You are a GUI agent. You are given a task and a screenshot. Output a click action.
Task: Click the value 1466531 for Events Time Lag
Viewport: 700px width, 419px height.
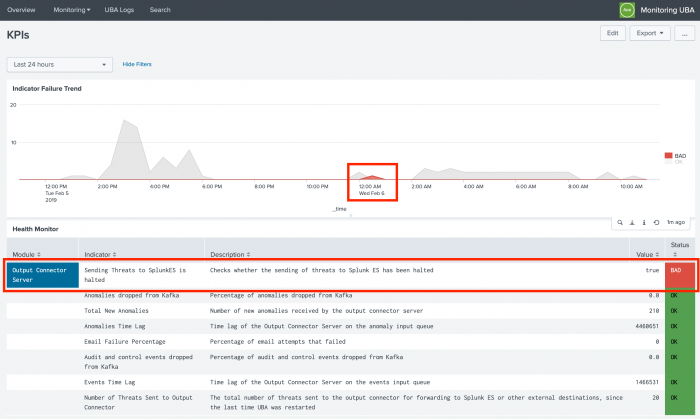pos(647,382)
